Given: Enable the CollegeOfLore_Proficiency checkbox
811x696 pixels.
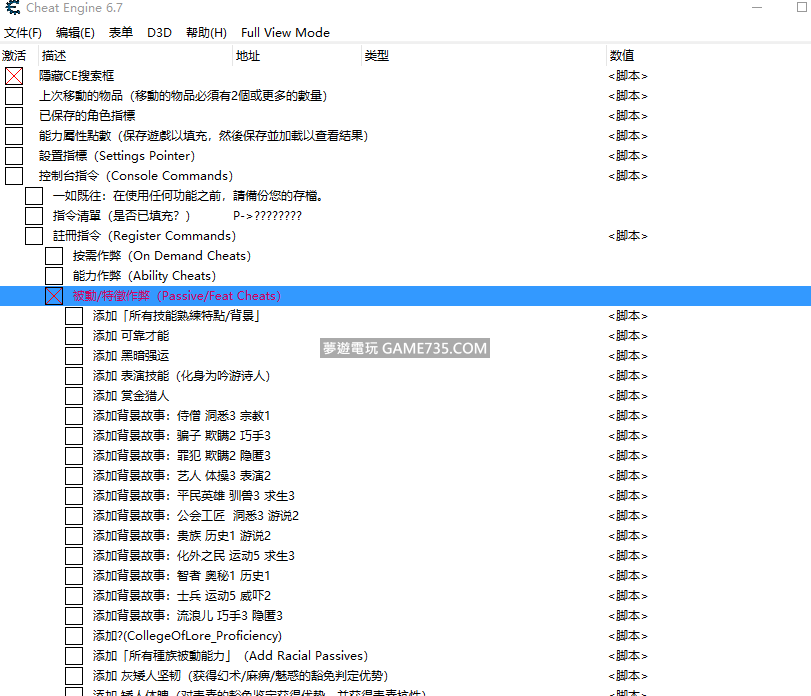Looking at the screenshot, I should tap(74, 636).
